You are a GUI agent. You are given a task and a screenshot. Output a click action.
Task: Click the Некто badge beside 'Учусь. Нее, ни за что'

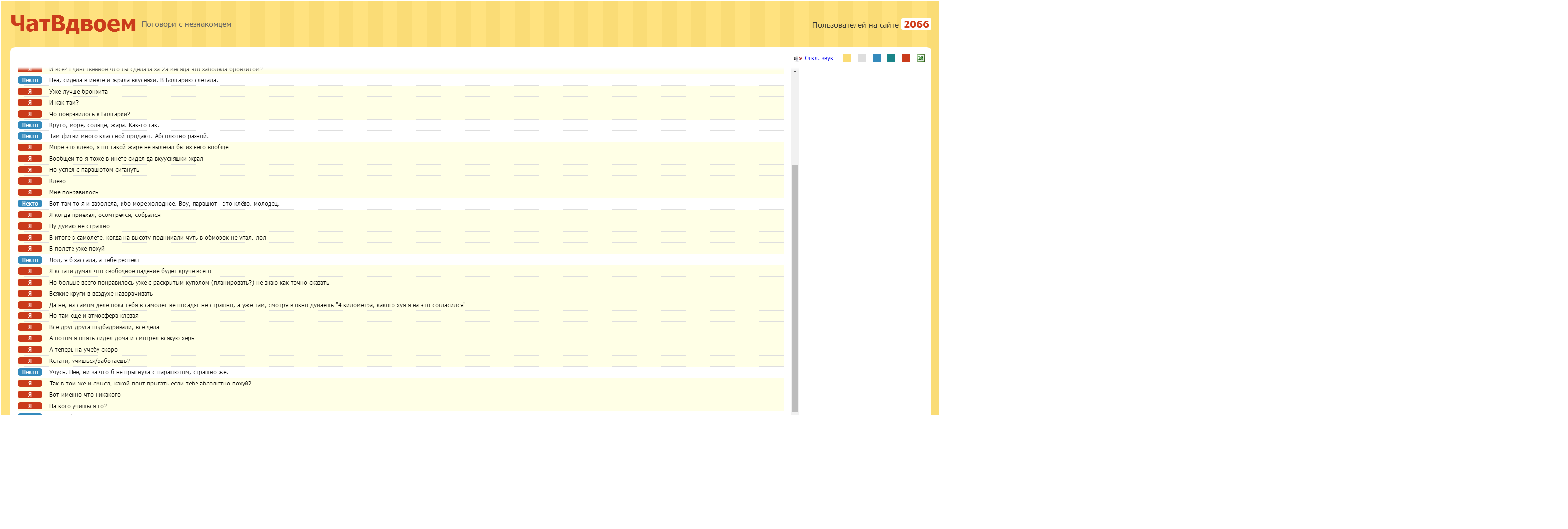pos(30,372)
